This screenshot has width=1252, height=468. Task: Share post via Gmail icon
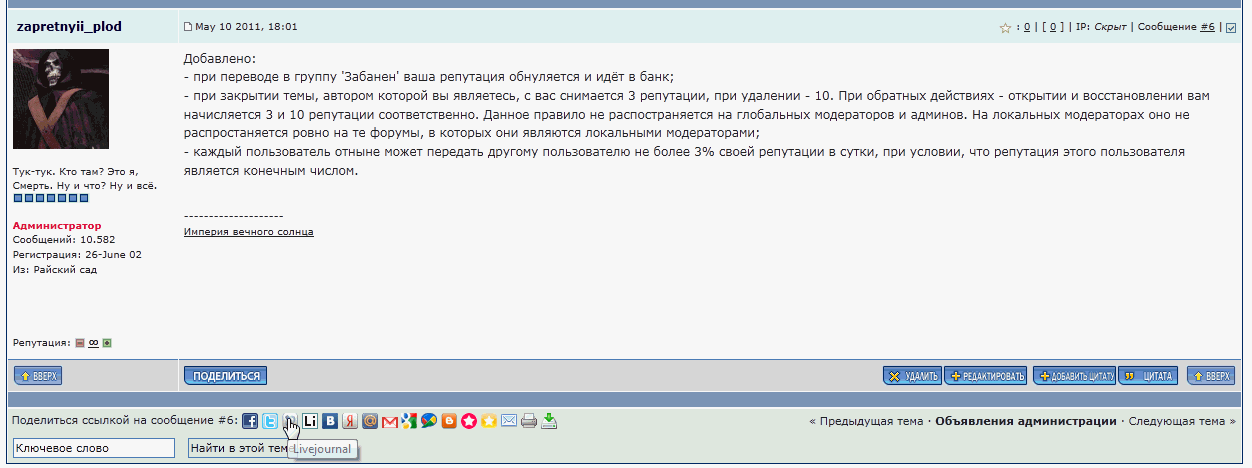[x=389, y=421]
